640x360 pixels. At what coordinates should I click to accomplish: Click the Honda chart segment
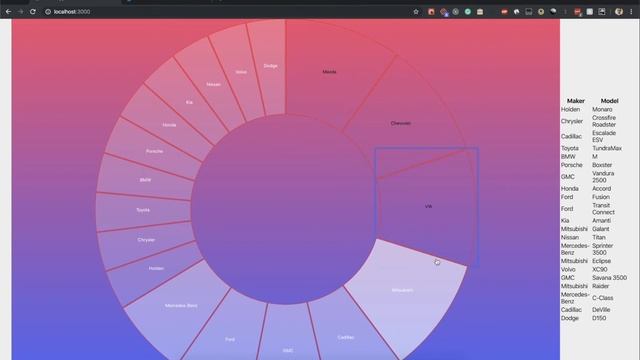[x=169, y=125]
